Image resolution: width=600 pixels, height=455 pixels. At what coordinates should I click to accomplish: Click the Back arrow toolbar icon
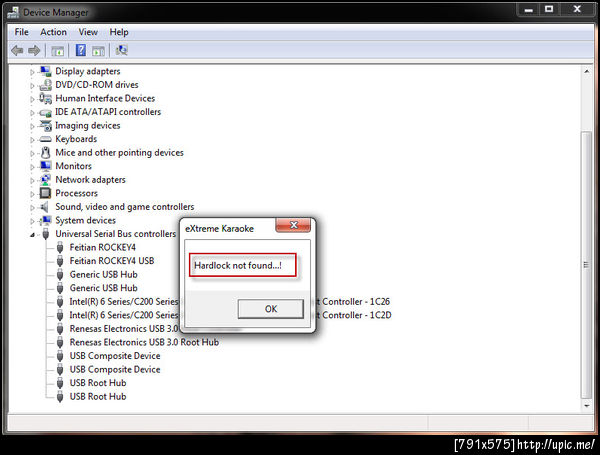(17, 50)
